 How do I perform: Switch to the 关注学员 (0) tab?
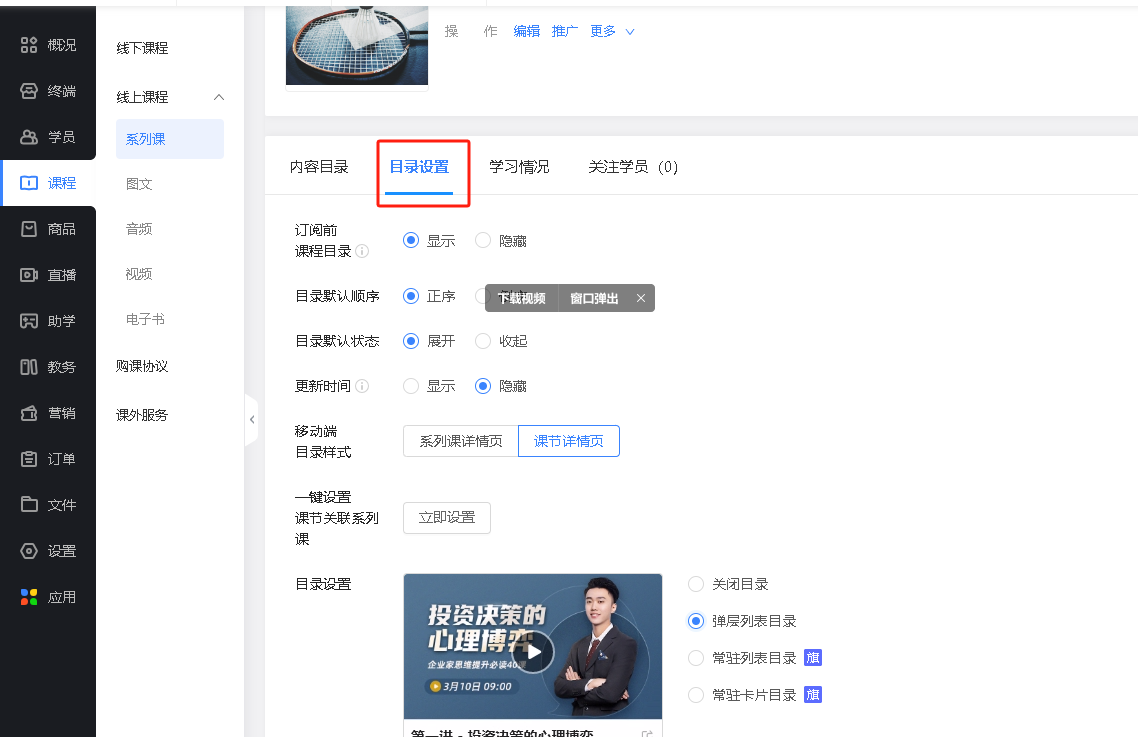(633, 167)
